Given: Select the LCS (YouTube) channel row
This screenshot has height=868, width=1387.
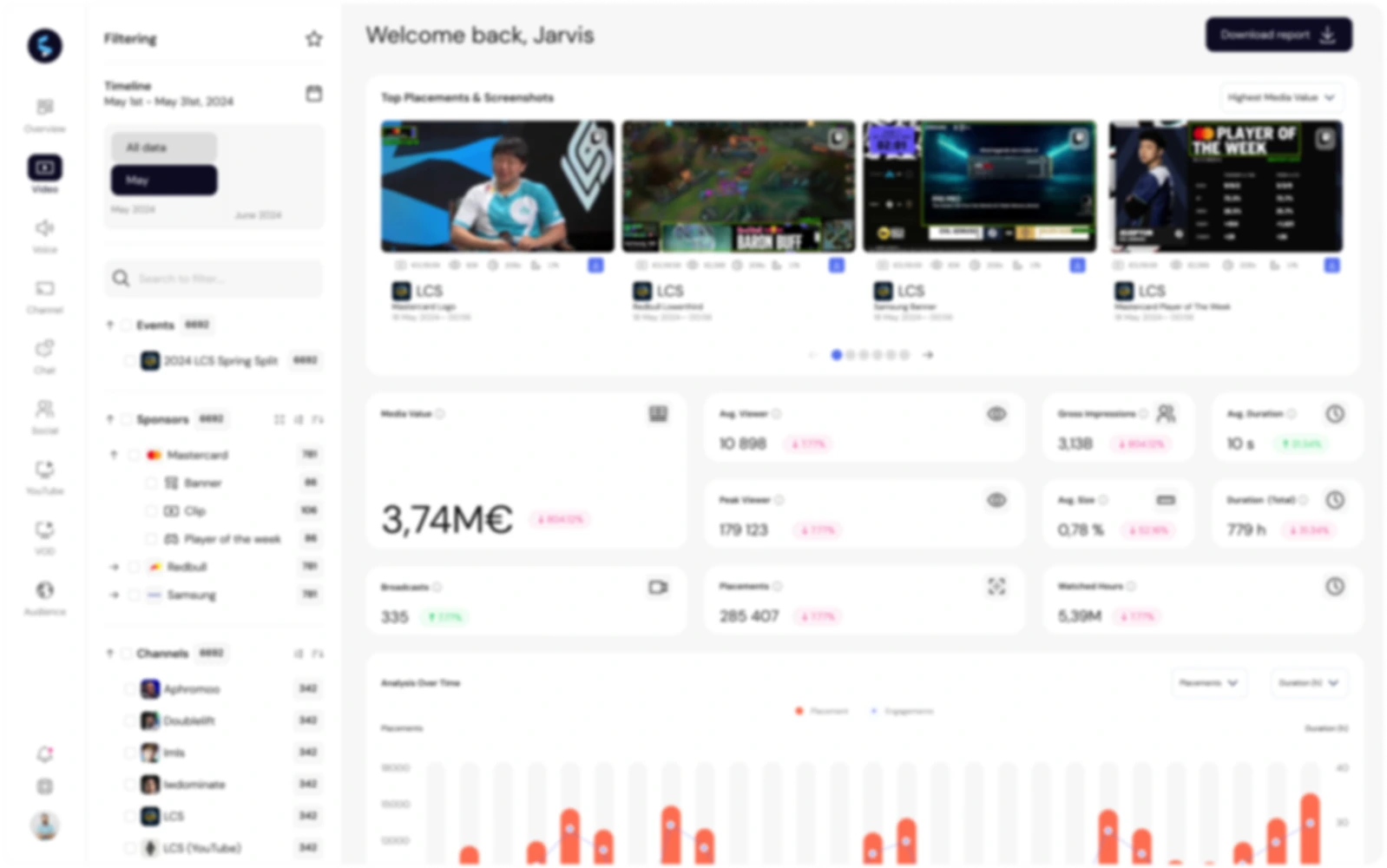Looking at the screenshot, I should 223,847.
